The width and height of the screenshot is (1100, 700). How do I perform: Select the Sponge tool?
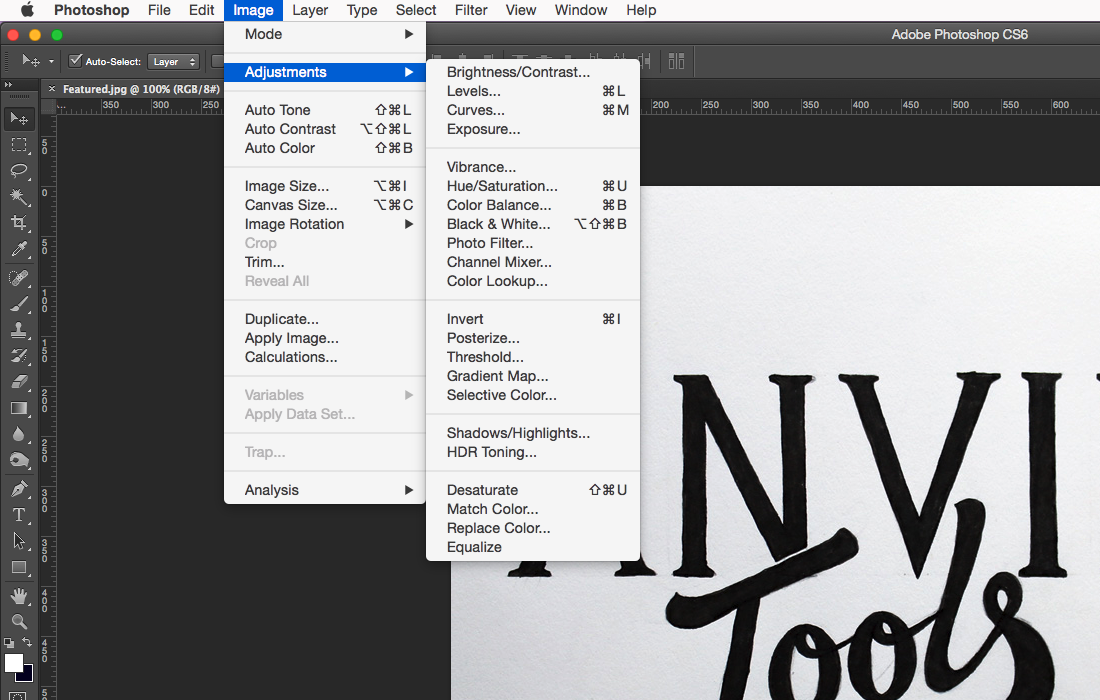(x=19, y=460)
